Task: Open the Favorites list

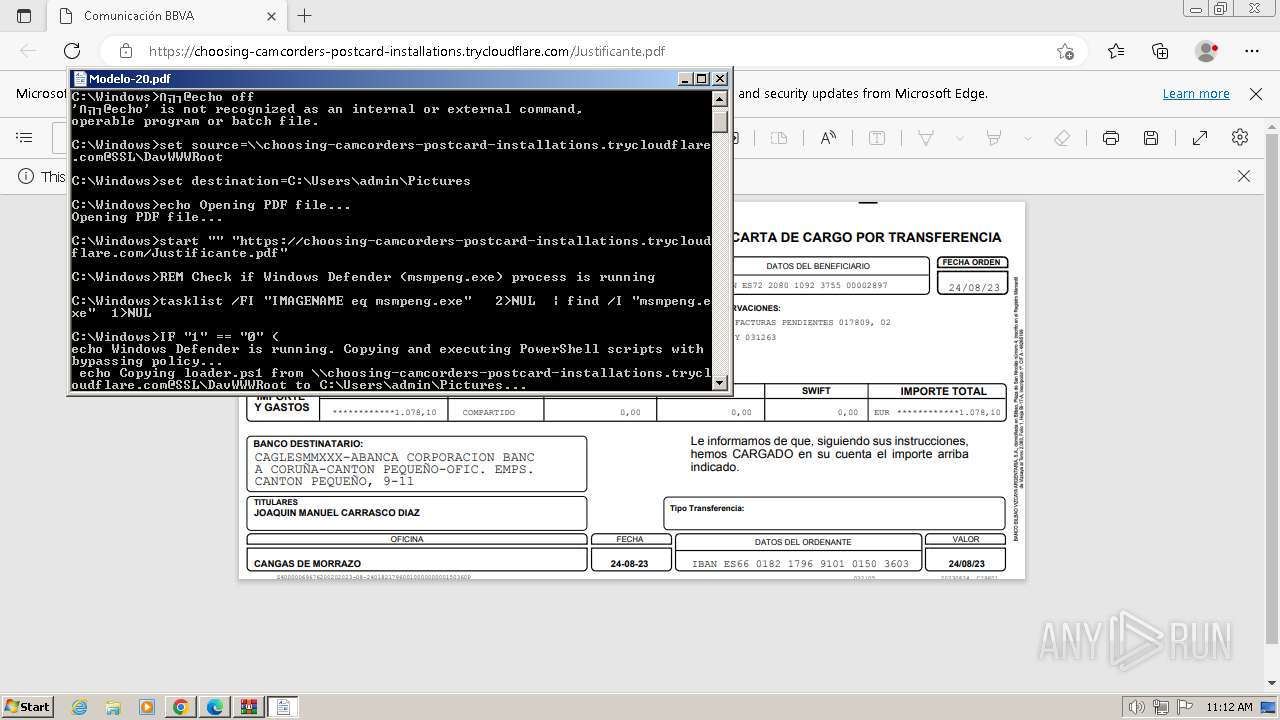Action: [1116, 51]
